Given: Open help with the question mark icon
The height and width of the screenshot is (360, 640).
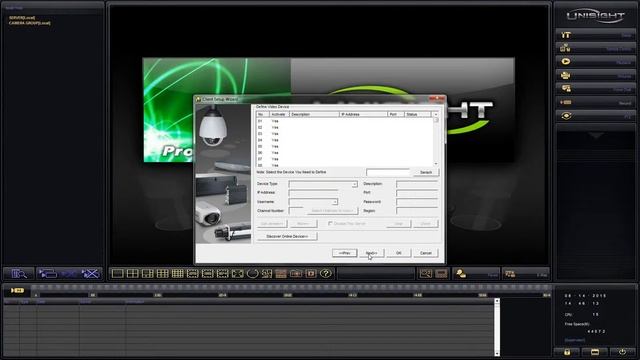Looking at the screenshot, I should coord(326,273).
